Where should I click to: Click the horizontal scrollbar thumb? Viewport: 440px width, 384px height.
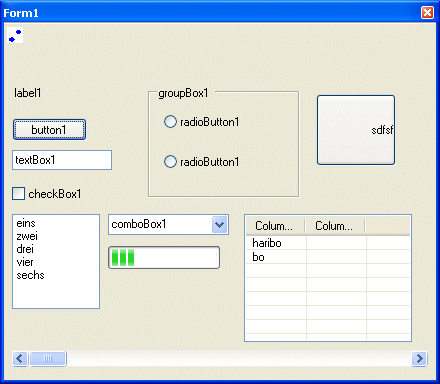[x=48, y=359]
